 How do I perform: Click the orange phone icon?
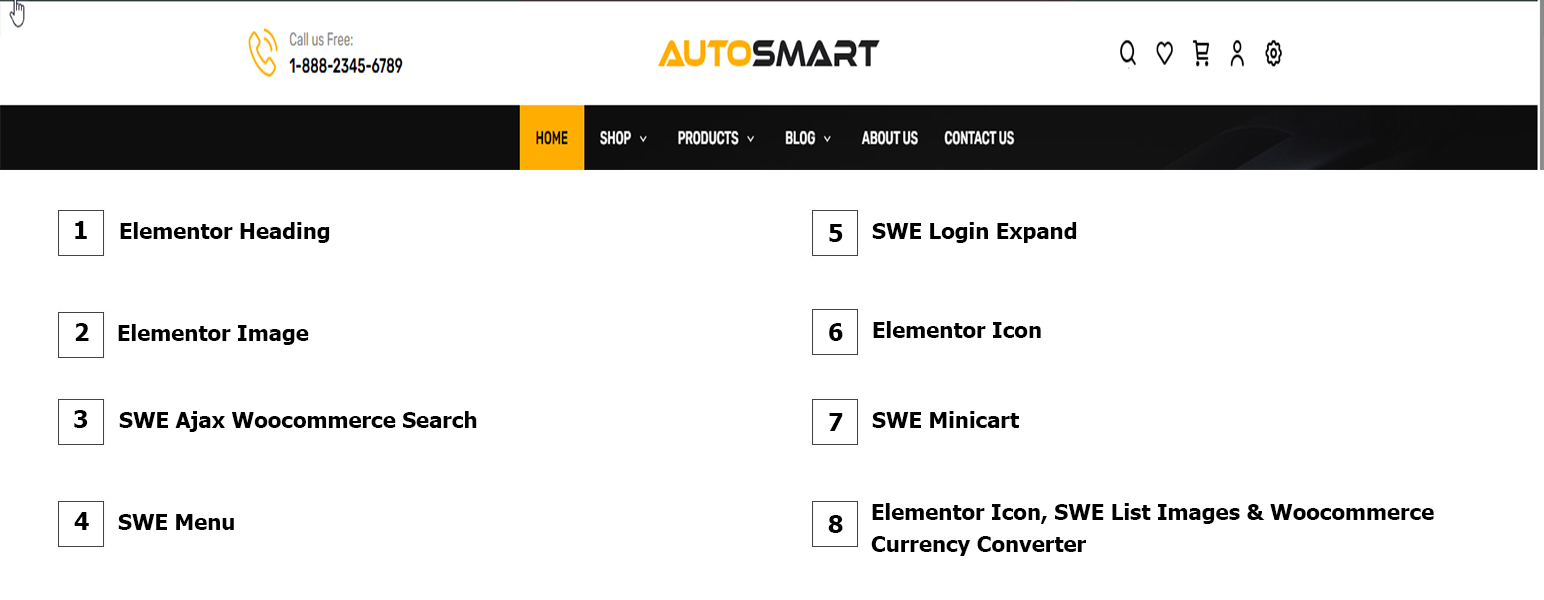(x=262, y=53)
